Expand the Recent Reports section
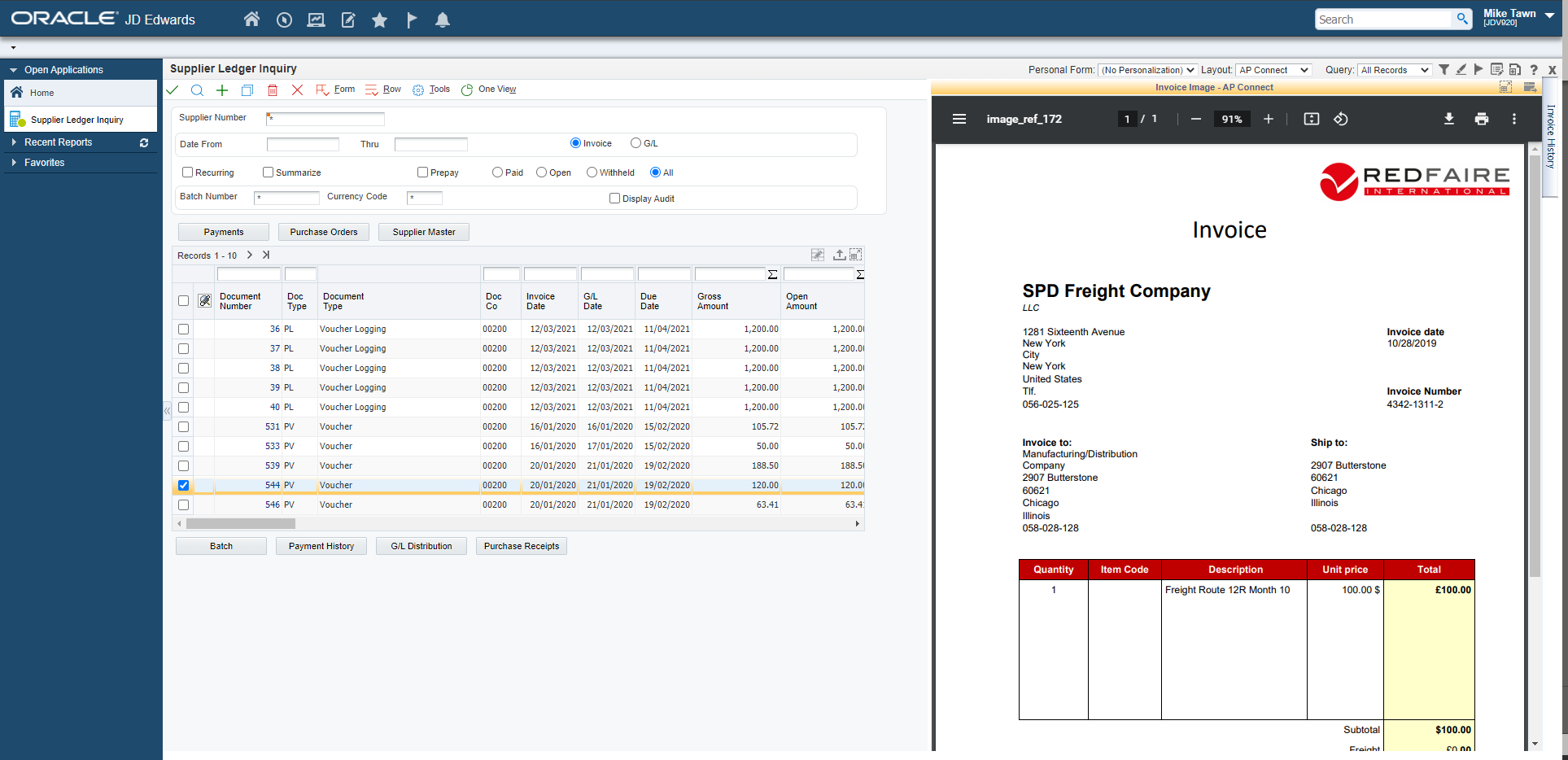This screenshot has height=760, width=1568. pyautogui.click(x=58, y=142)
